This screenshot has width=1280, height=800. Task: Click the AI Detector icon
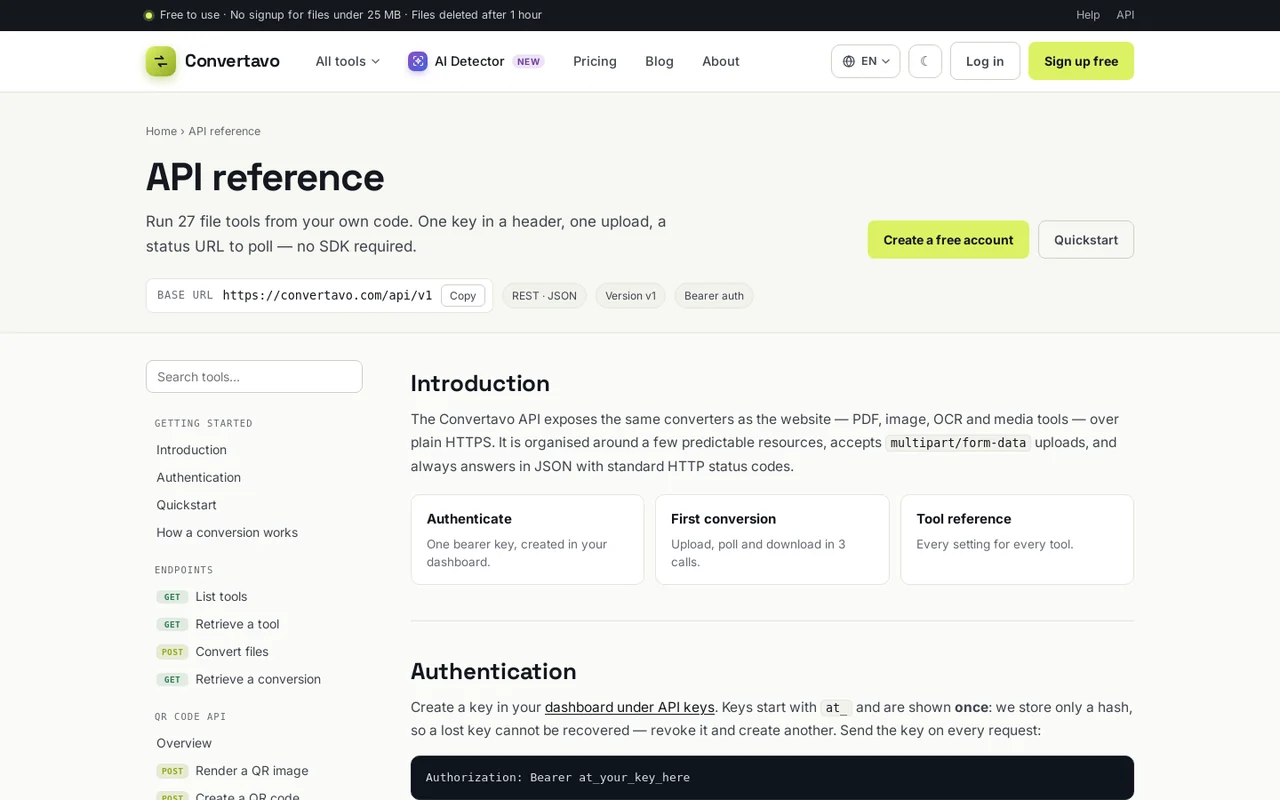418,61
